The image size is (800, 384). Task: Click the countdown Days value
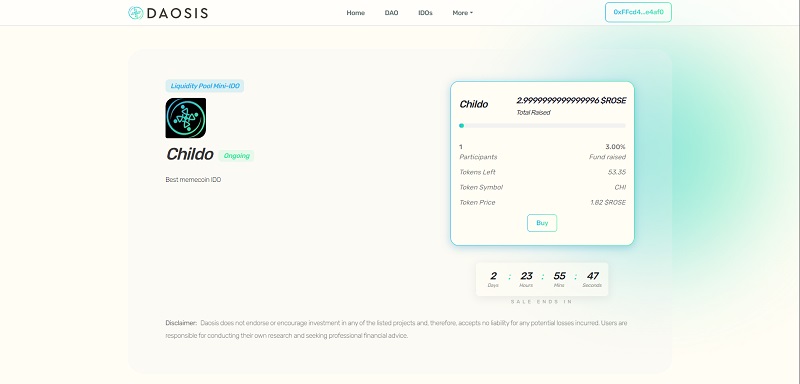coord(493,276)
